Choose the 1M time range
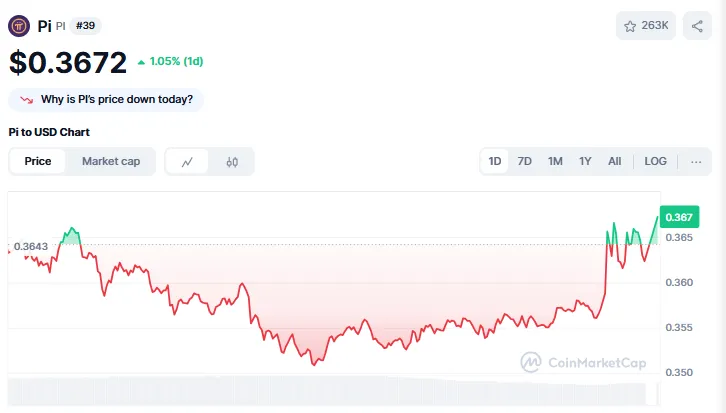Viewport: 726px width, 413px height. (x=555, y=161)
